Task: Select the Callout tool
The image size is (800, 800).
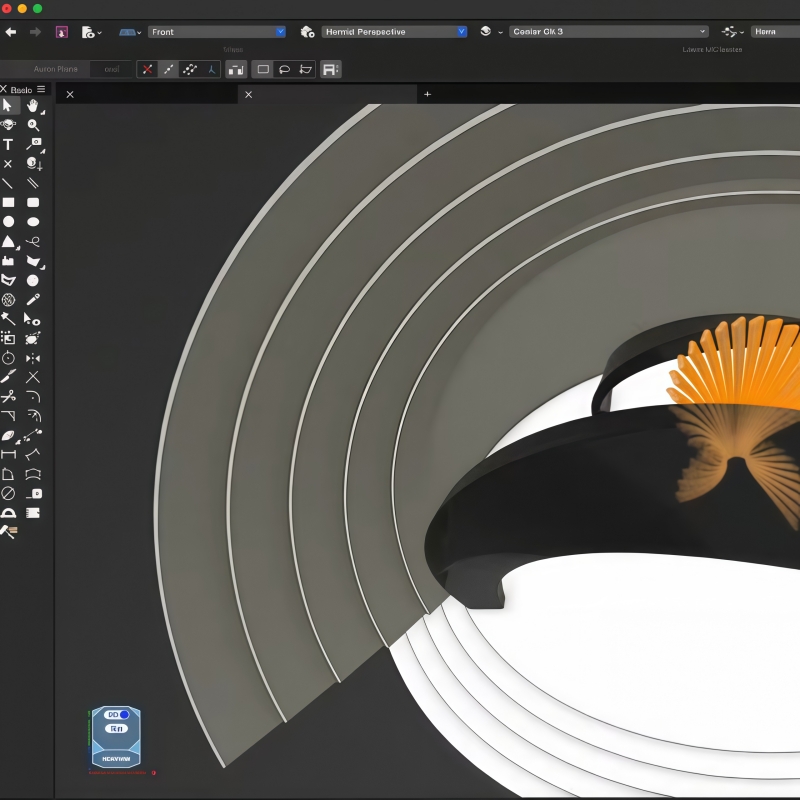Action: [x=34, y=144]
